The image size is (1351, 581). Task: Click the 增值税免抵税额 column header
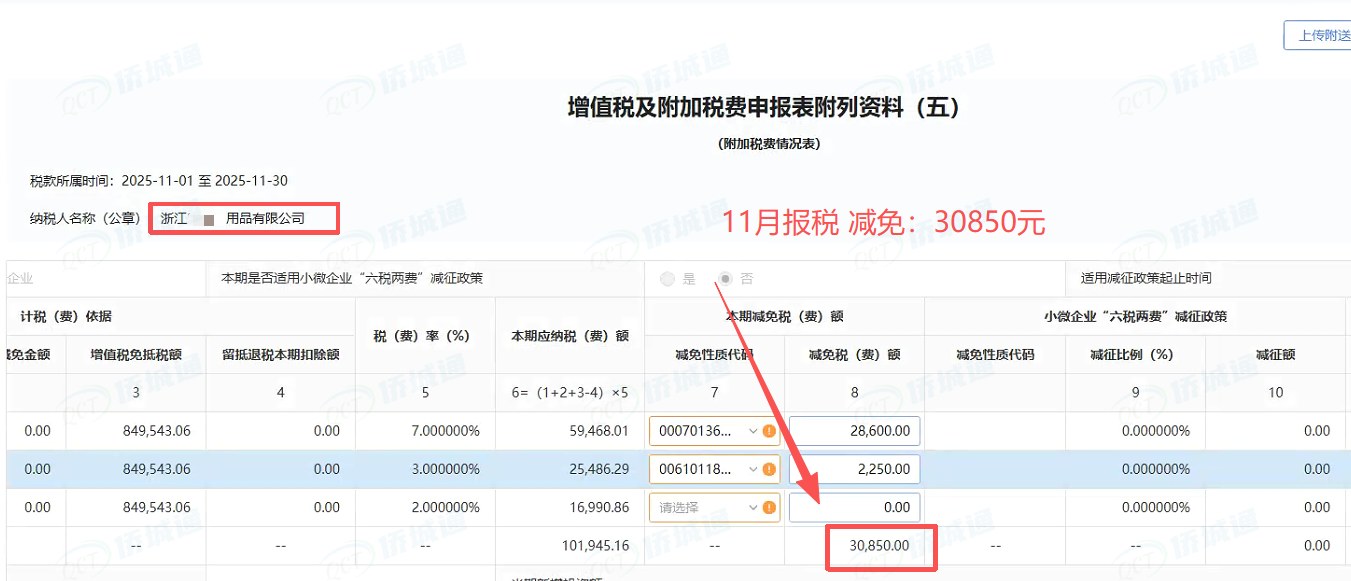(136, 354)
